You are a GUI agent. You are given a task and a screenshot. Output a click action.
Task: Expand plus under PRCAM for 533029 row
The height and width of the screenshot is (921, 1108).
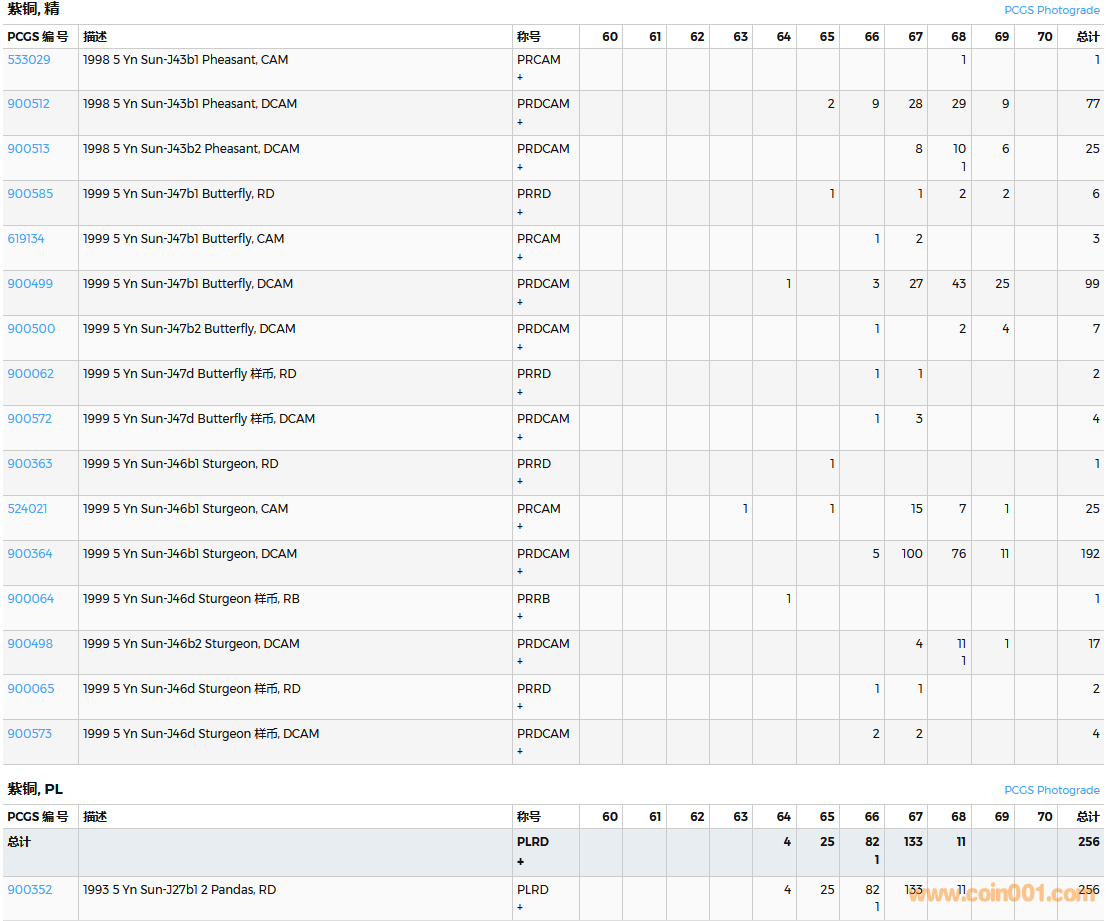click(520, 77)
